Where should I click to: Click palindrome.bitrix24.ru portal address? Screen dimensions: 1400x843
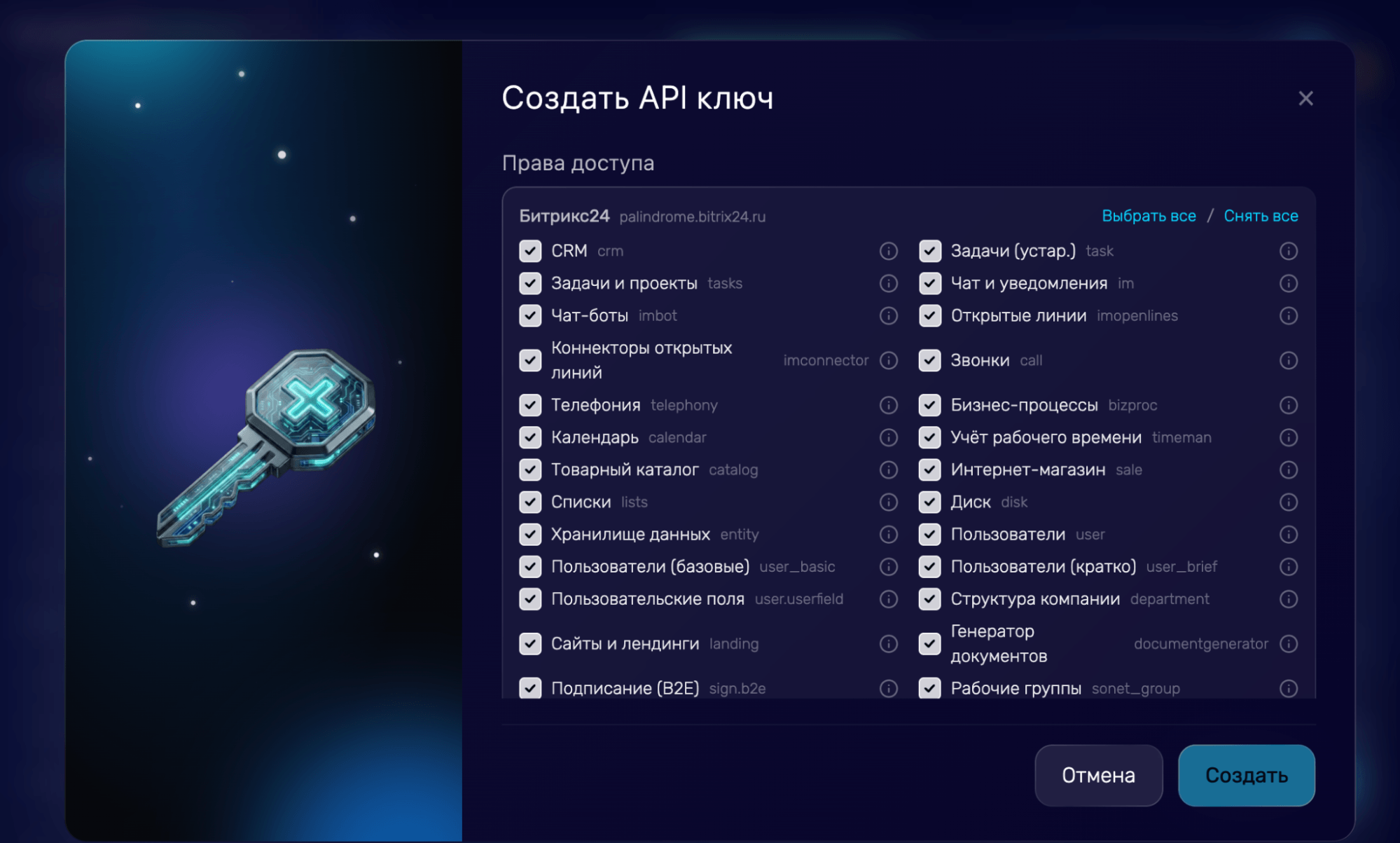point(692,217)
